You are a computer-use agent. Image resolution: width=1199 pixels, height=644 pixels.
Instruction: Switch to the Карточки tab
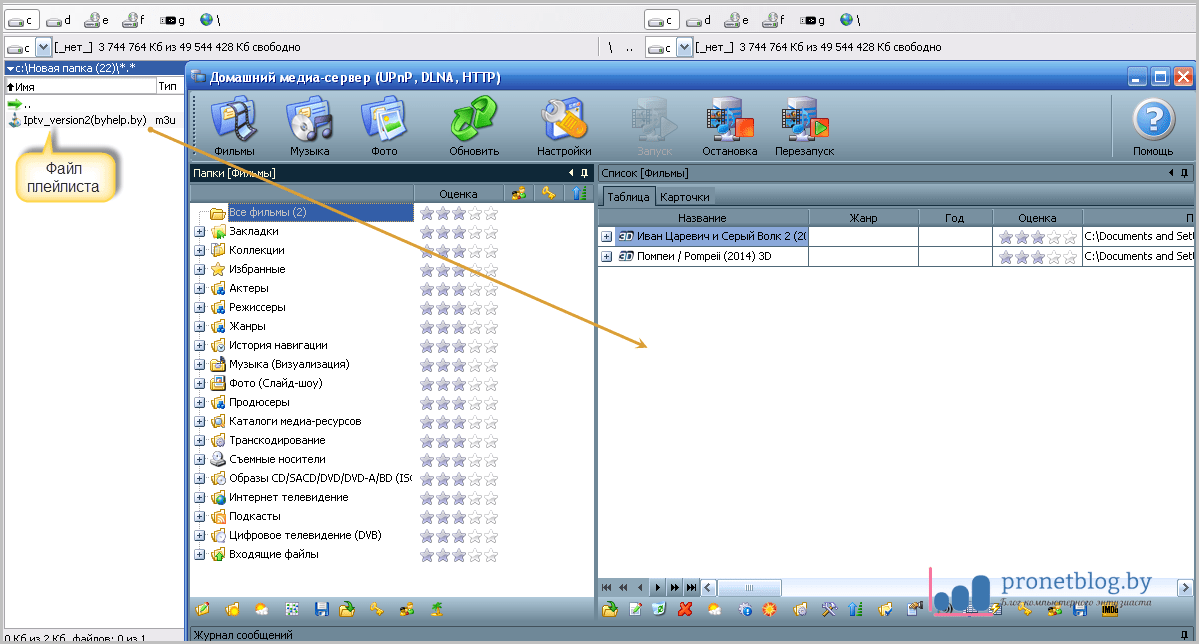(x=685, y=197)
